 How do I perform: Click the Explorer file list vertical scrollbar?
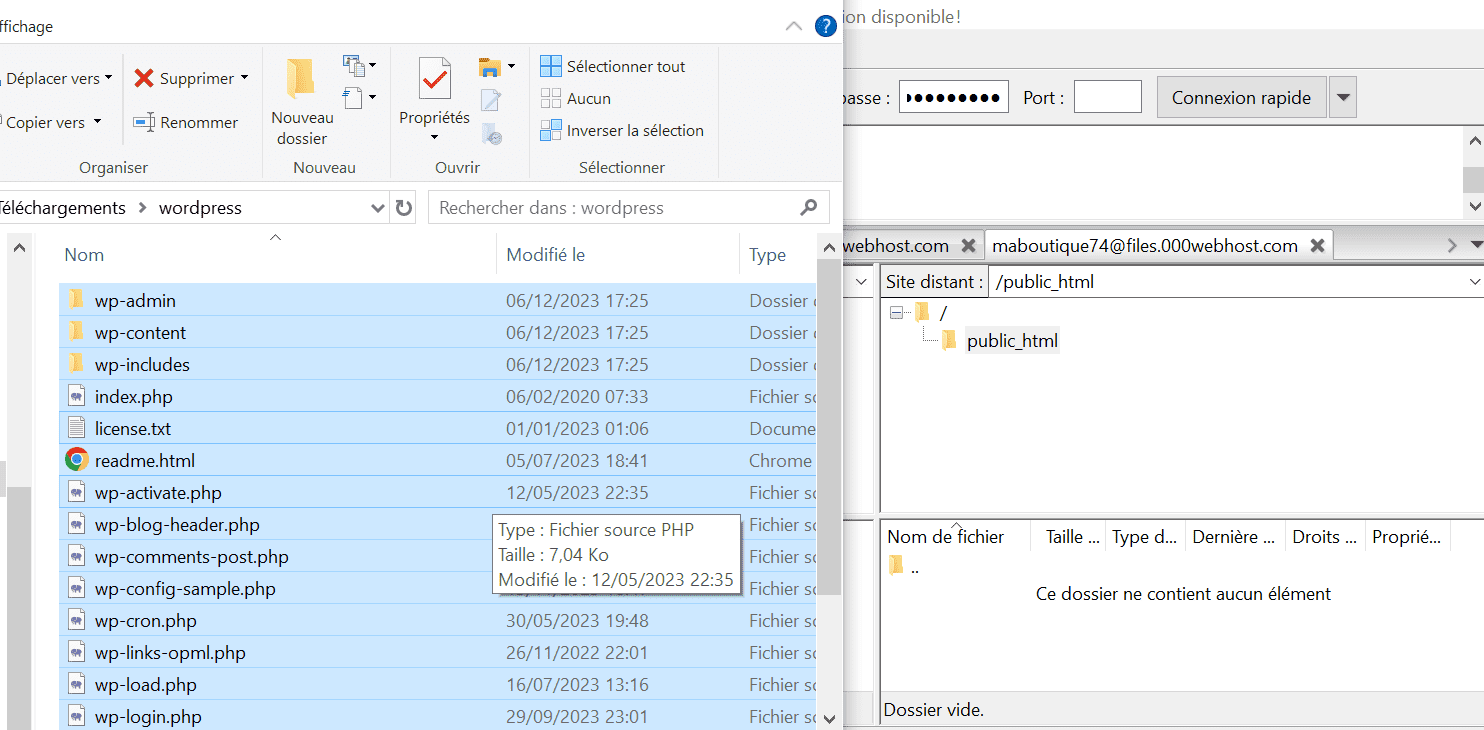829,425
